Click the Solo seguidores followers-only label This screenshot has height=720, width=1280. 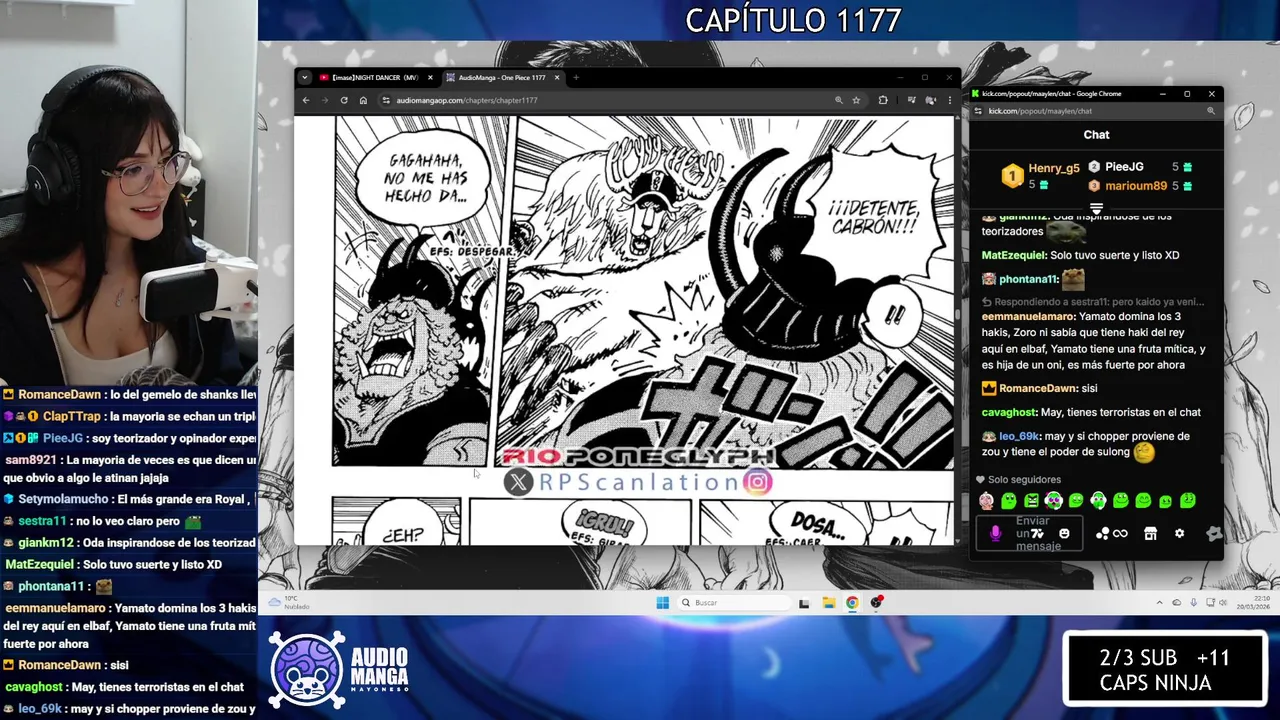pos(1024,480)
